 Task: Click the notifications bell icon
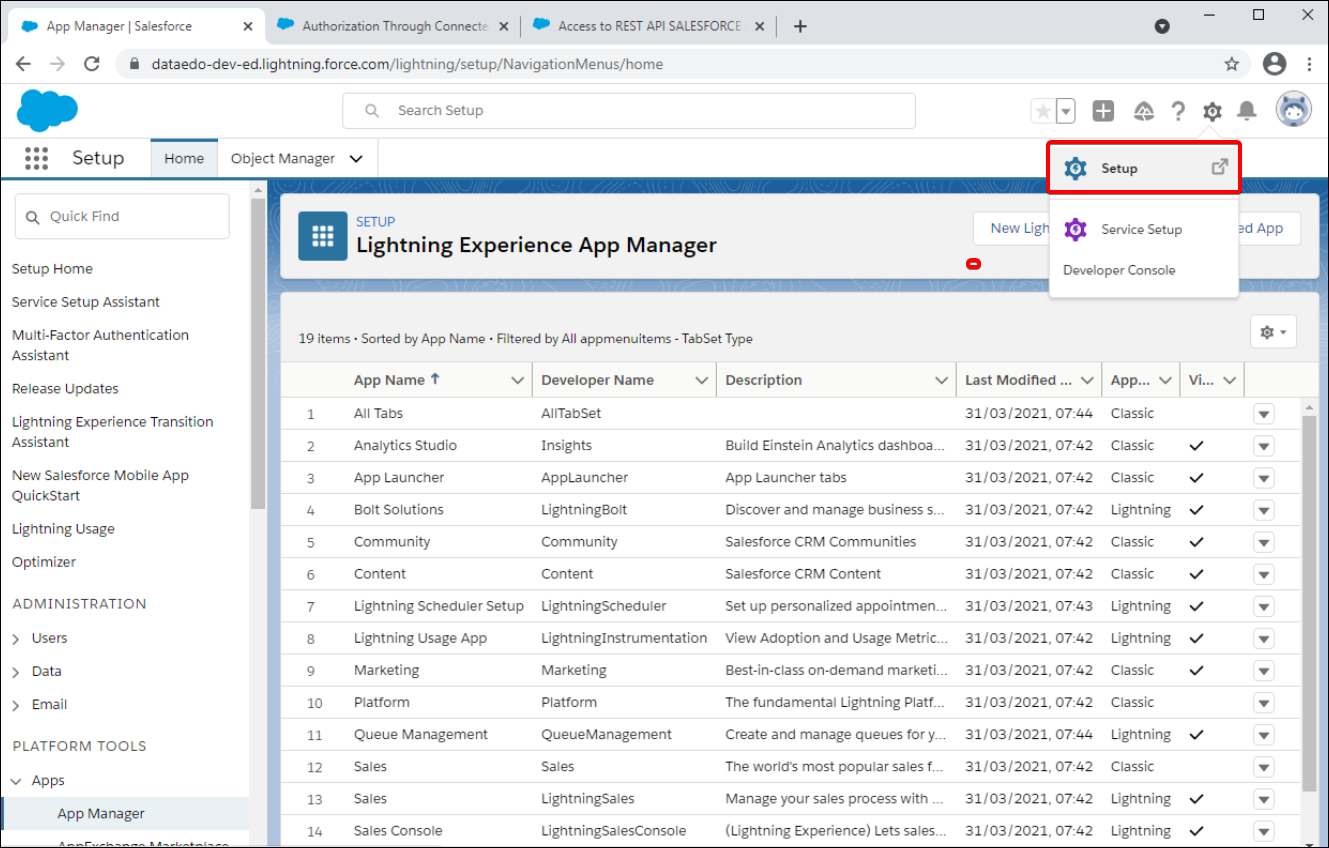[x=1247, y=111]
